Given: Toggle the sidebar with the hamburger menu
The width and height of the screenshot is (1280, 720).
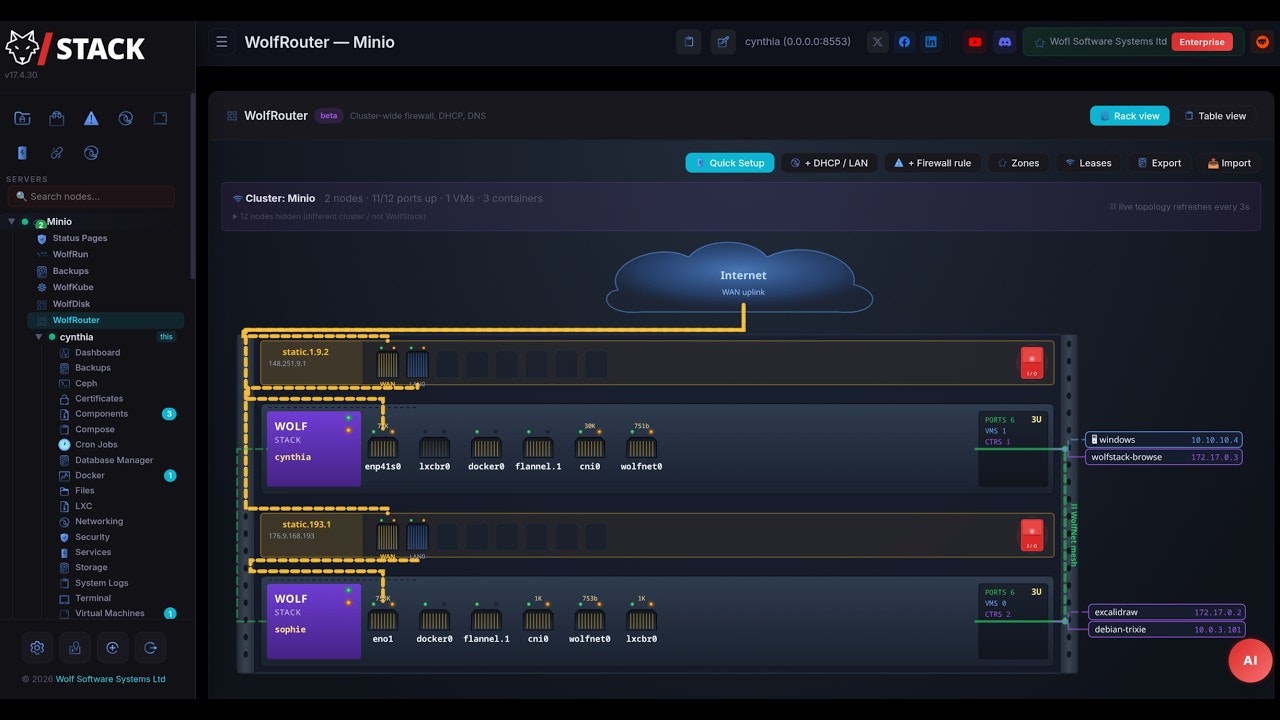Looking at the screenshot, I should tap(222, 42).
